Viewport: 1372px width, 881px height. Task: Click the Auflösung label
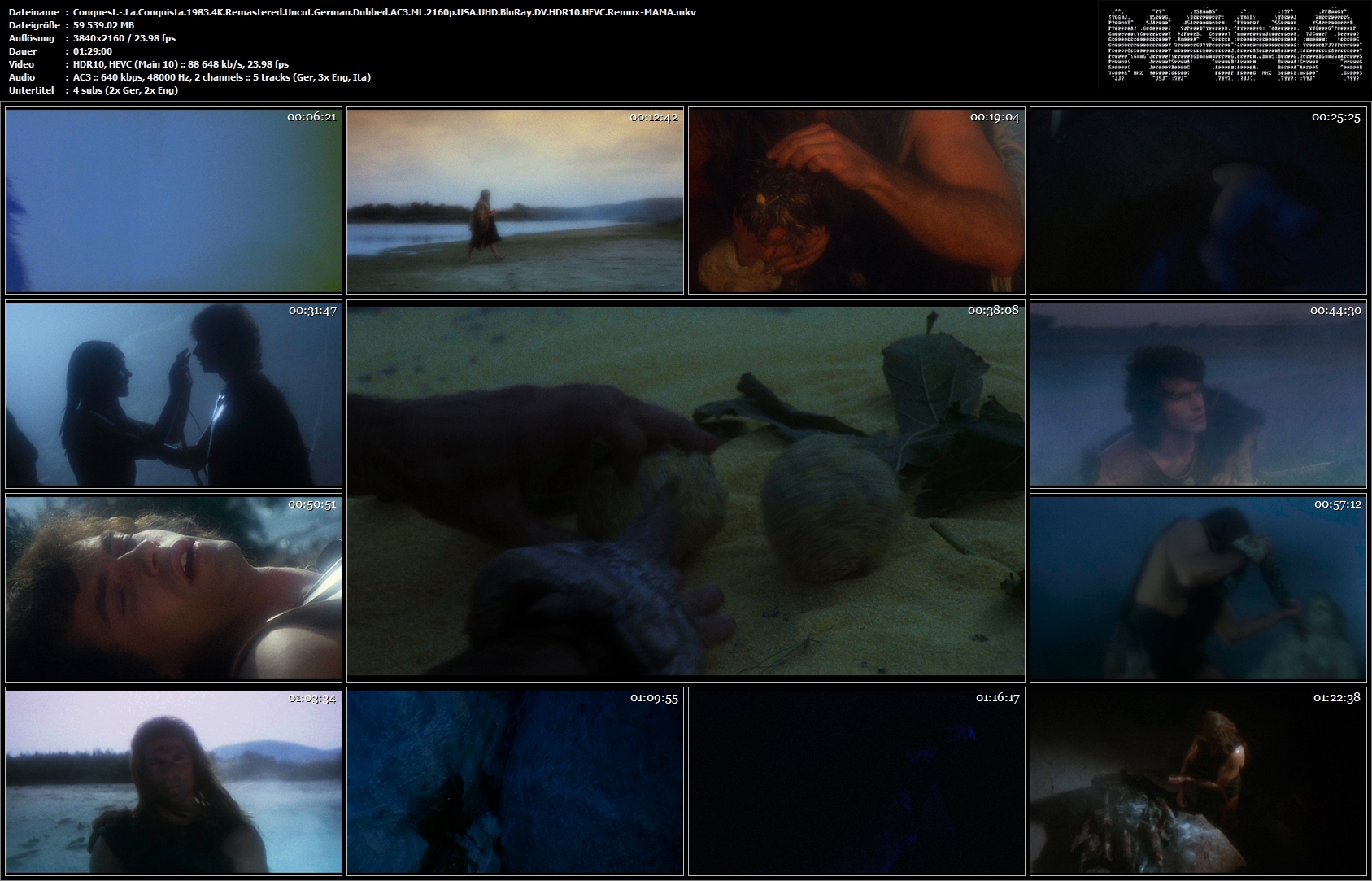31,38
